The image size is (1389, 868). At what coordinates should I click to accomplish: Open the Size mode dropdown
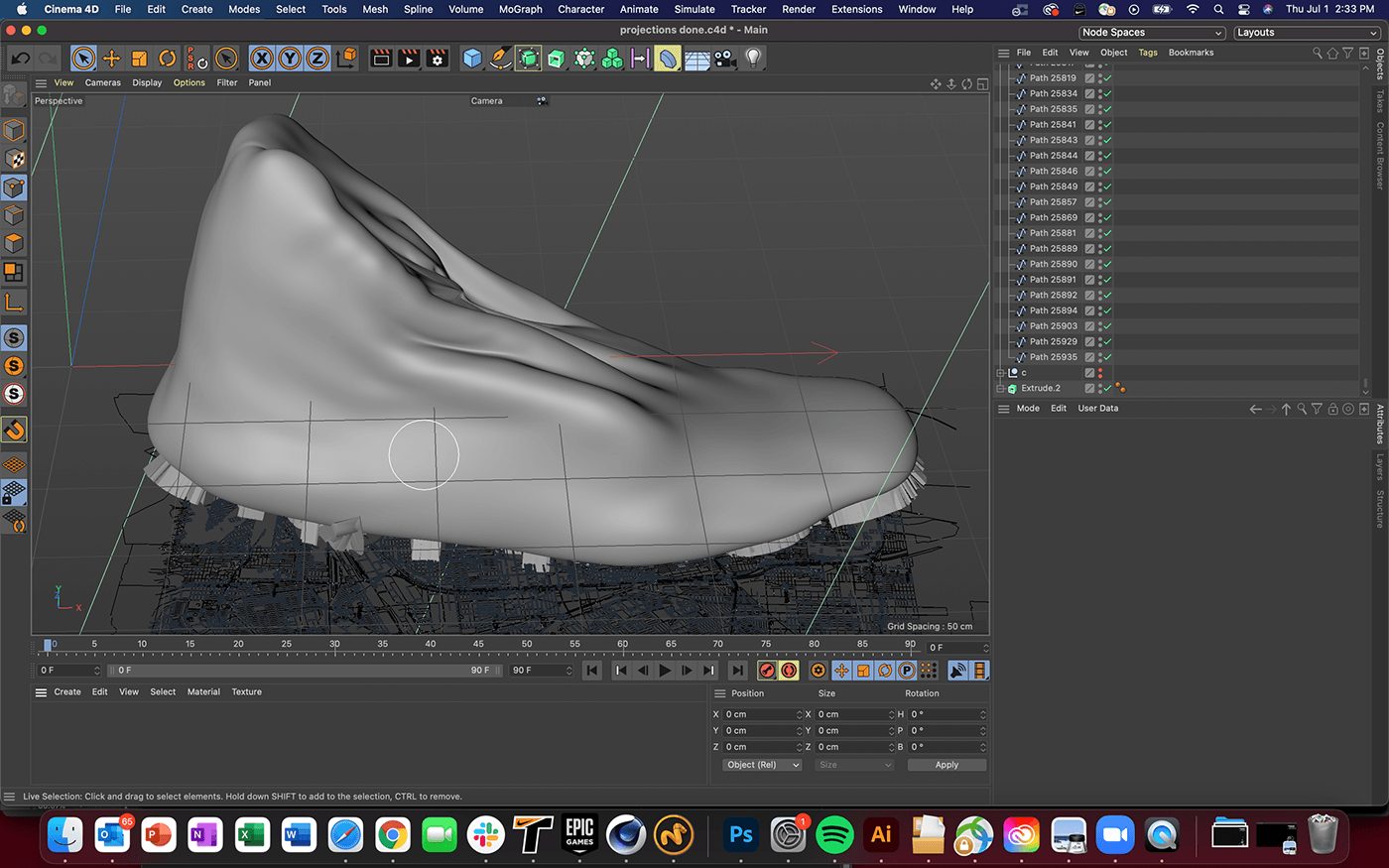854,765
